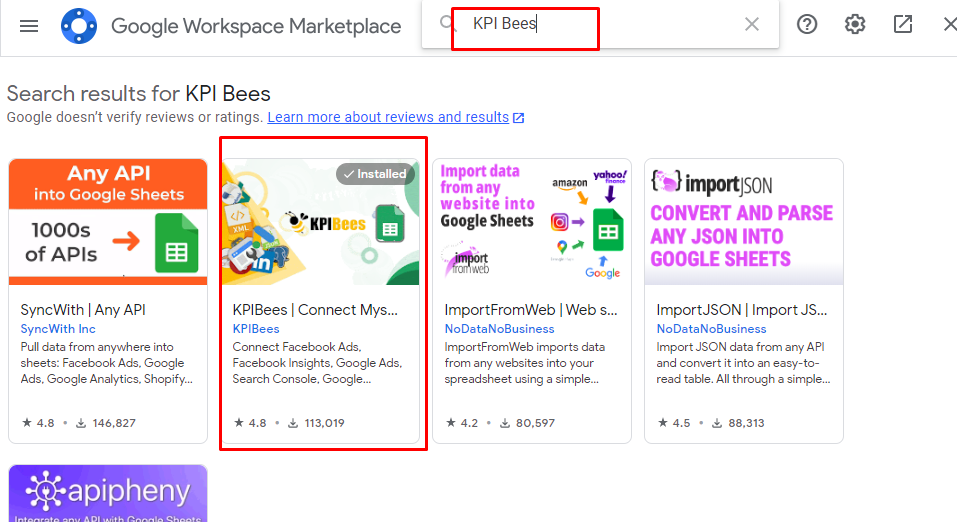The height and width of the screenshot is (522, 957).
Task: Click the Google Workspace Marketplace logo
Action: (x=79, y=26)
